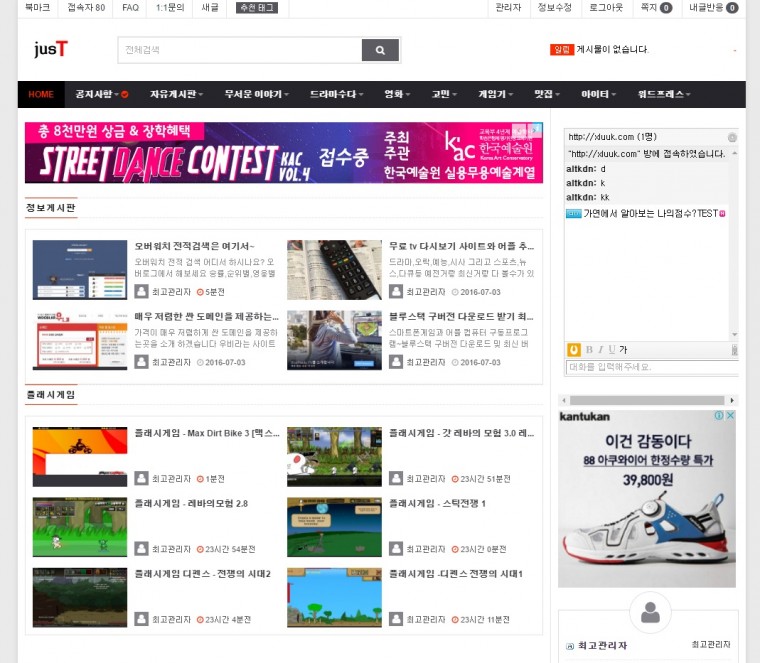Expand the 드라마수다 navigation dropdown
This screenshot has width=760, height=663.
click(335, 94)
